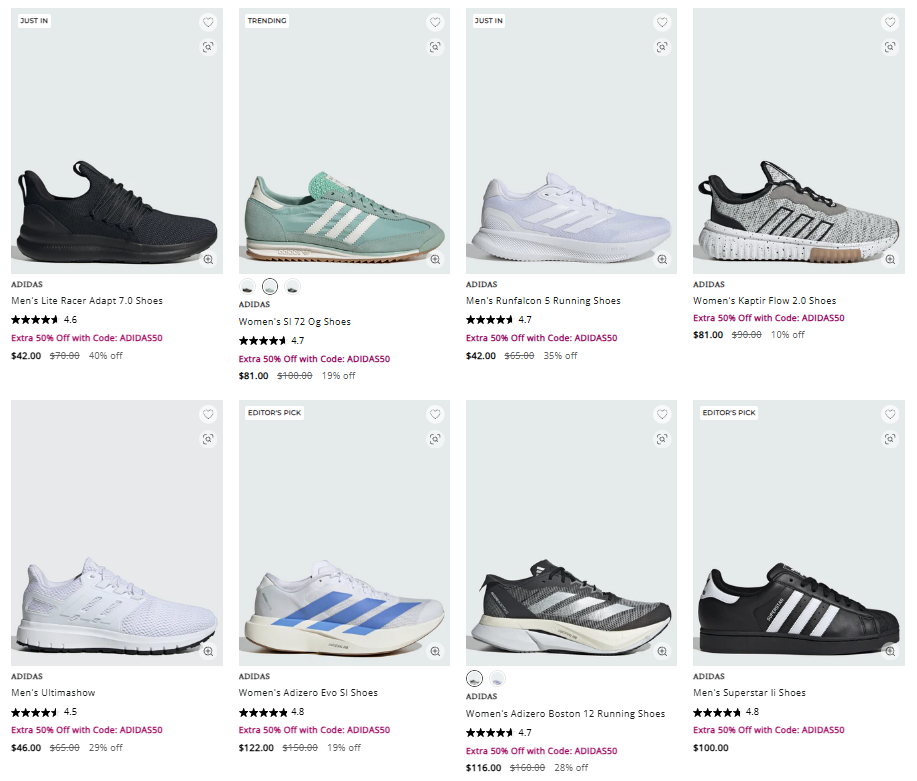Image resolution: width=917 pixels, height=781 pixels.
Task: Click the TRENDING badge on SI 72 Og Shoes
Action: 266,19
